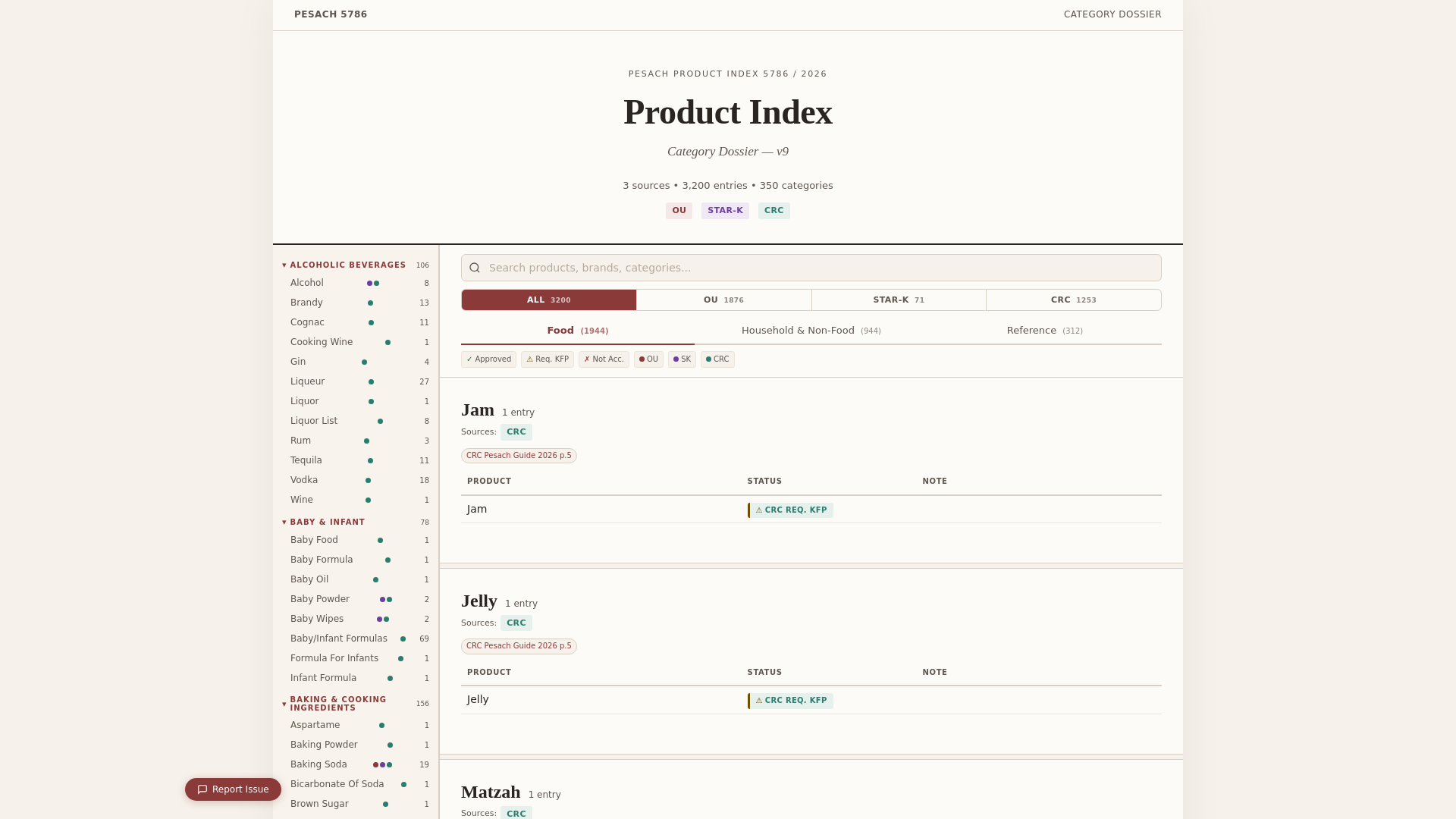Open the Baking Soda category
The image size is (1456, 819).
point(318,764)
